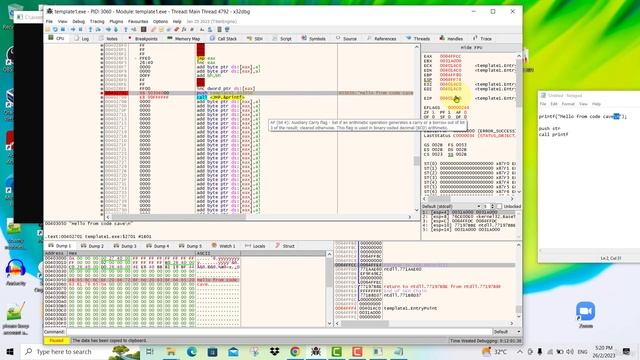Open the Default dropdown beside the command bar
The width and height of the screenshot is (640, 360).
[x=507, y=332]
